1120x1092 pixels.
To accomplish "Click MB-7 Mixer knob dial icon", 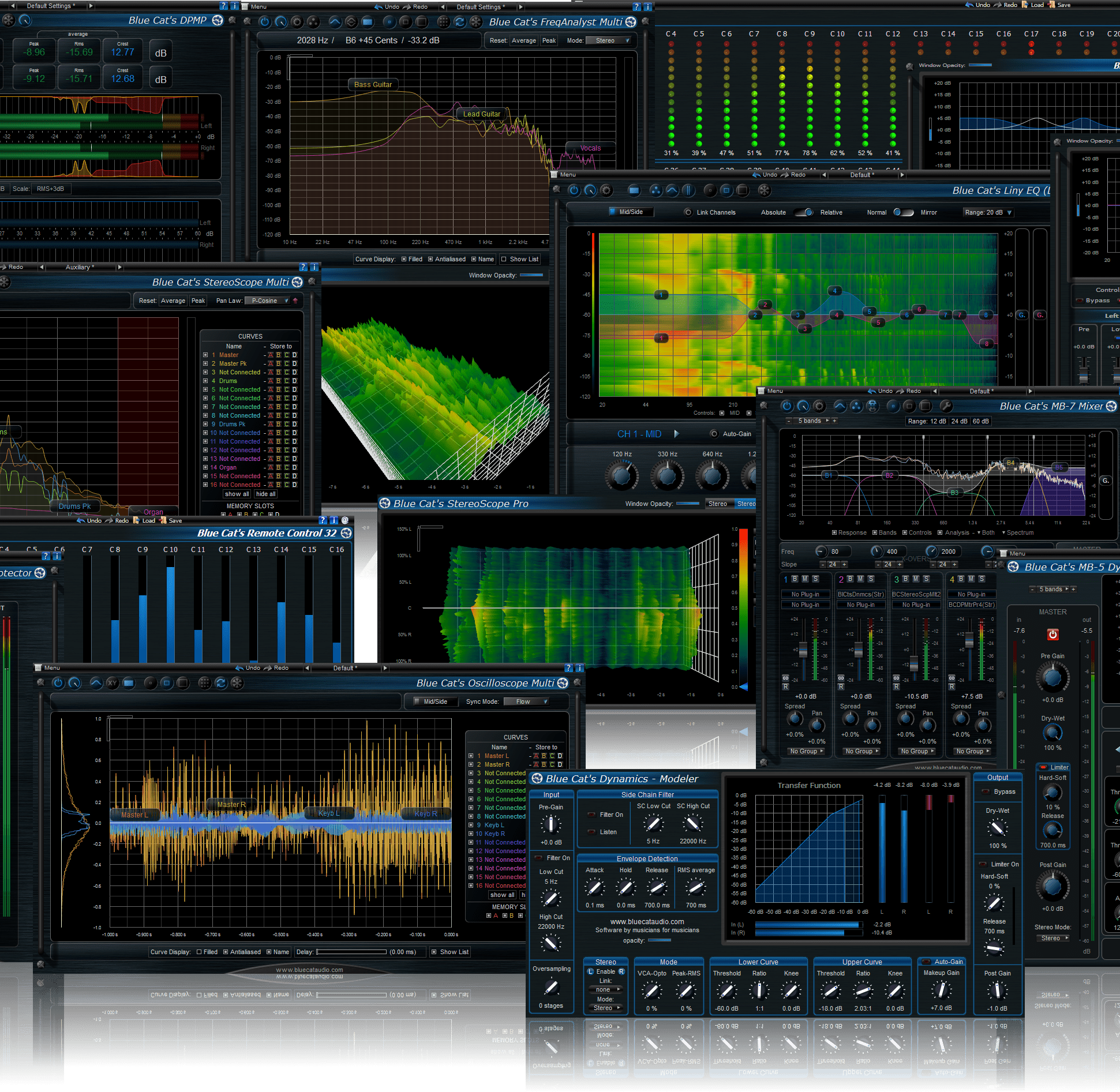I will 803,406.
